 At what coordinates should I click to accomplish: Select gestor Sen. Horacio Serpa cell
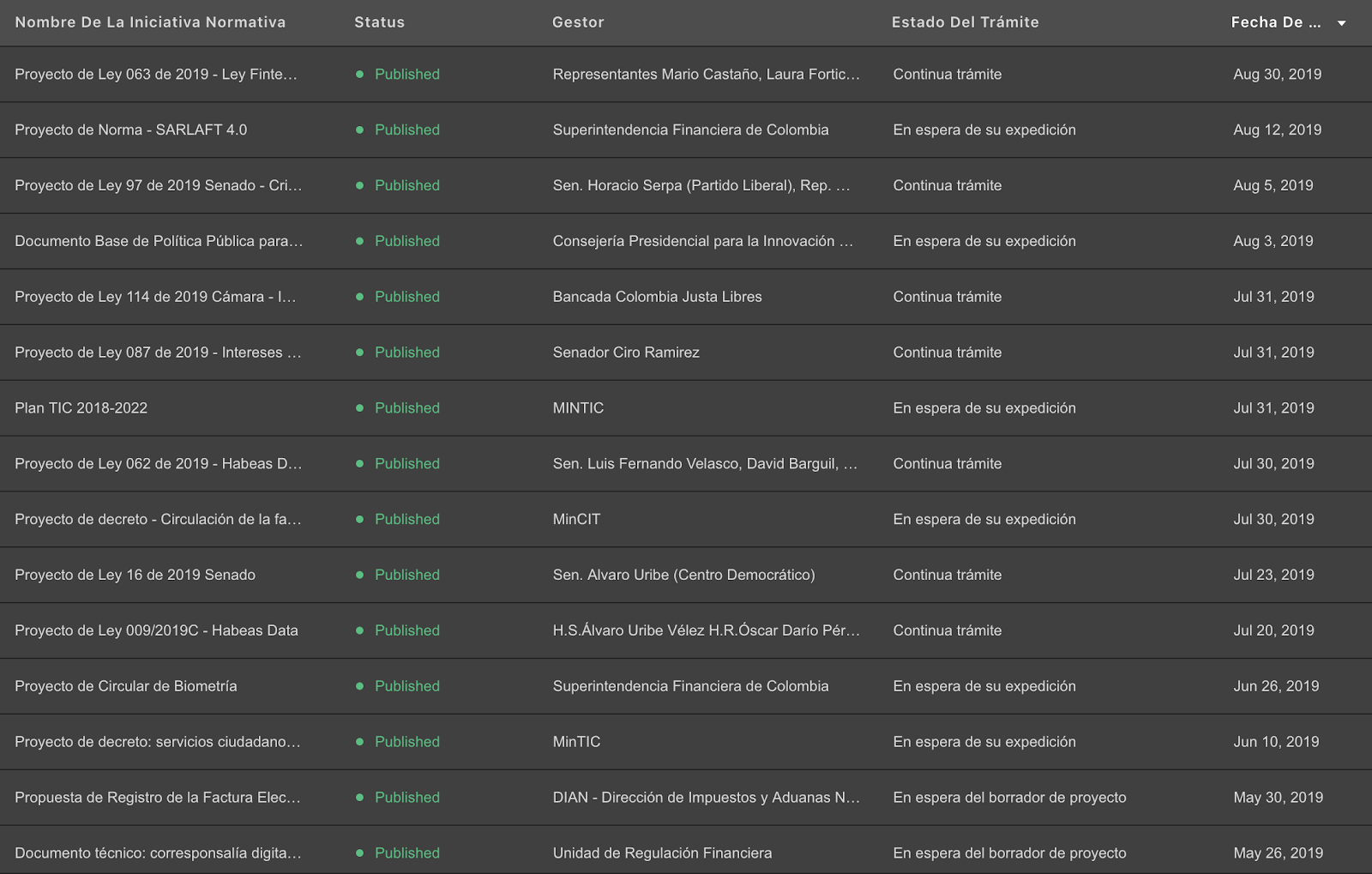(701, 186)
